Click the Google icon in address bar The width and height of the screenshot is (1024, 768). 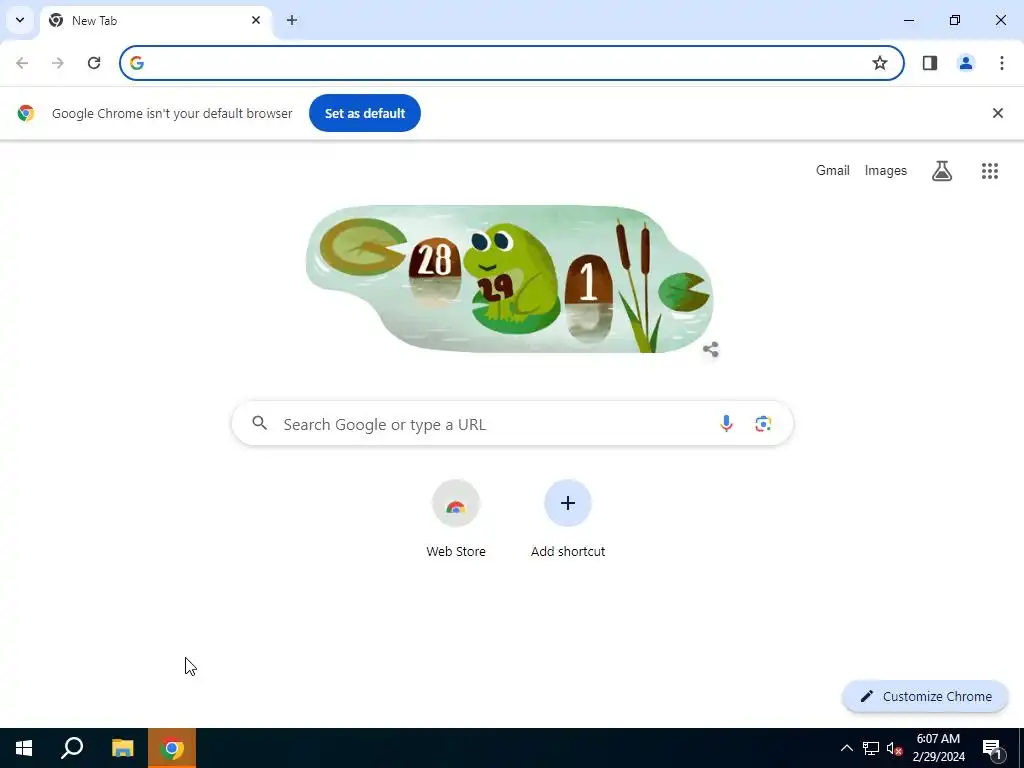coord(136,63)
